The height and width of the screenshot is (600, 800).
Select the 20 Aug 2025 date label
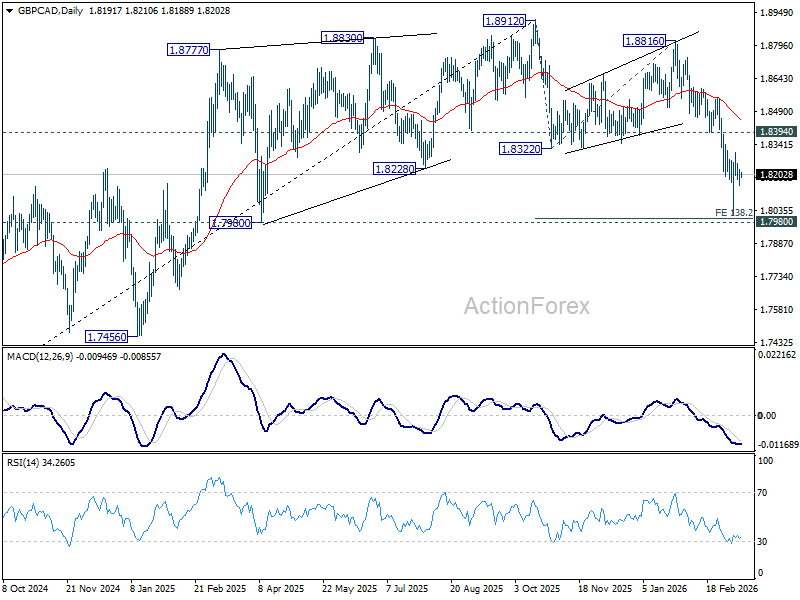click(x=477, y=589)
